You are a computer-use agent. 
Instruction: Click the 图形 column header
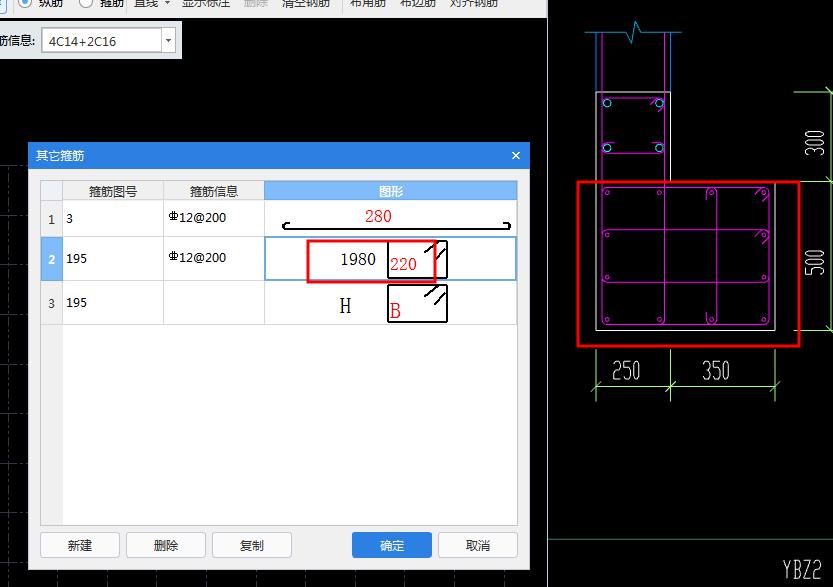(x=390, y=191)
